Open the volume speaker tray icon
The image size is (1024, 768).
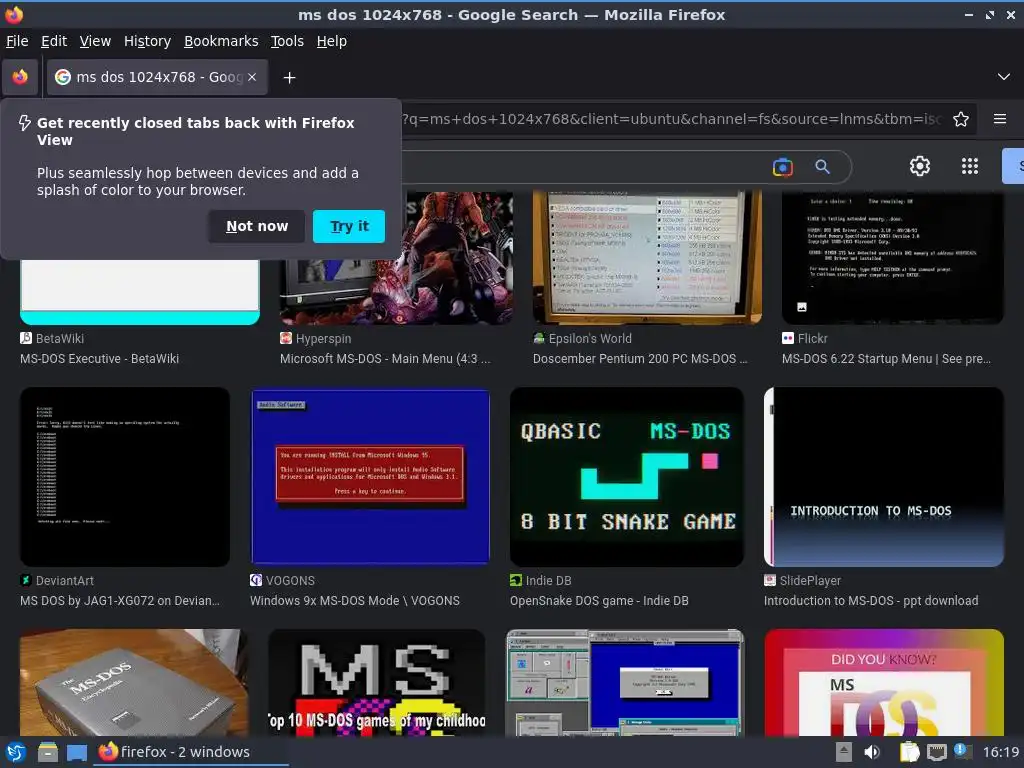click(872, 752)
